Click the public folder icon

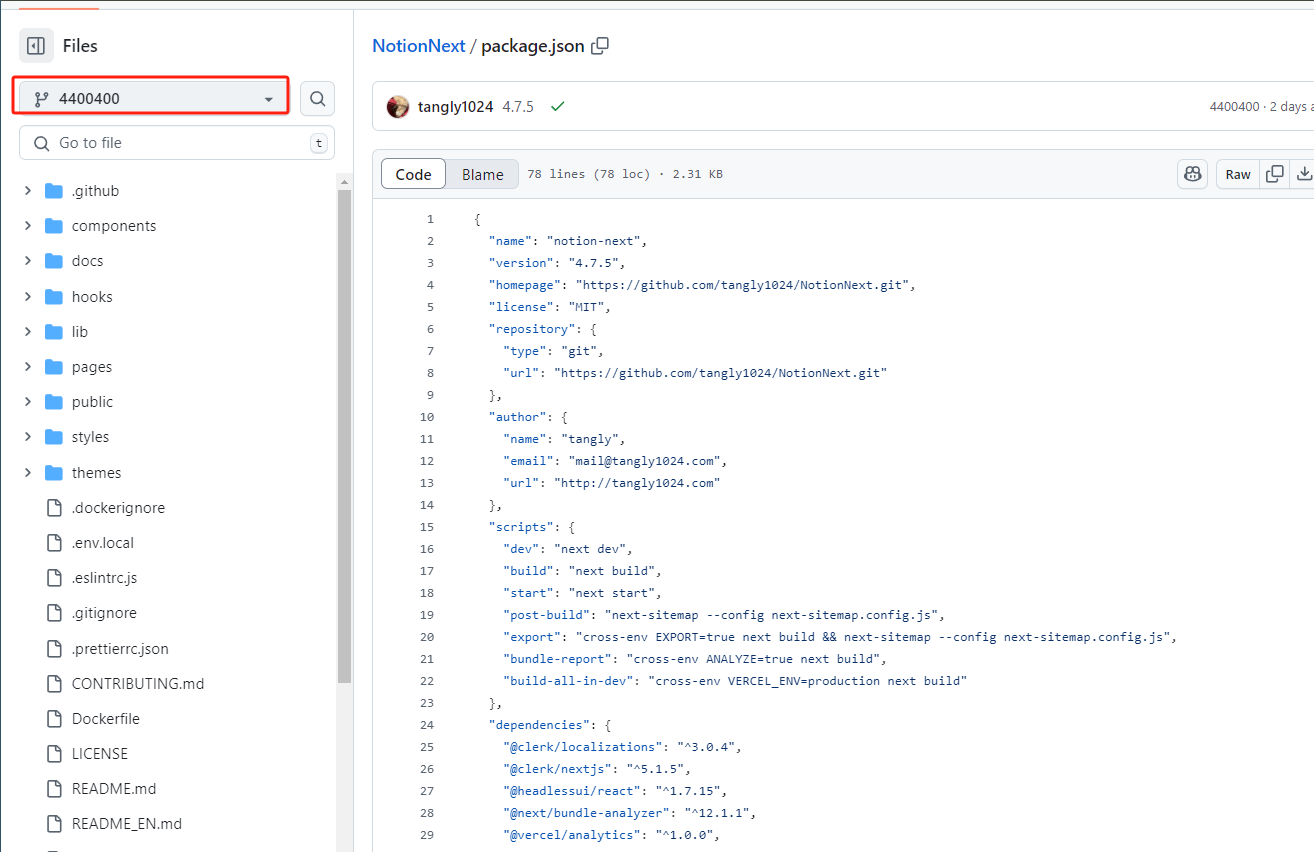[54, 402]
